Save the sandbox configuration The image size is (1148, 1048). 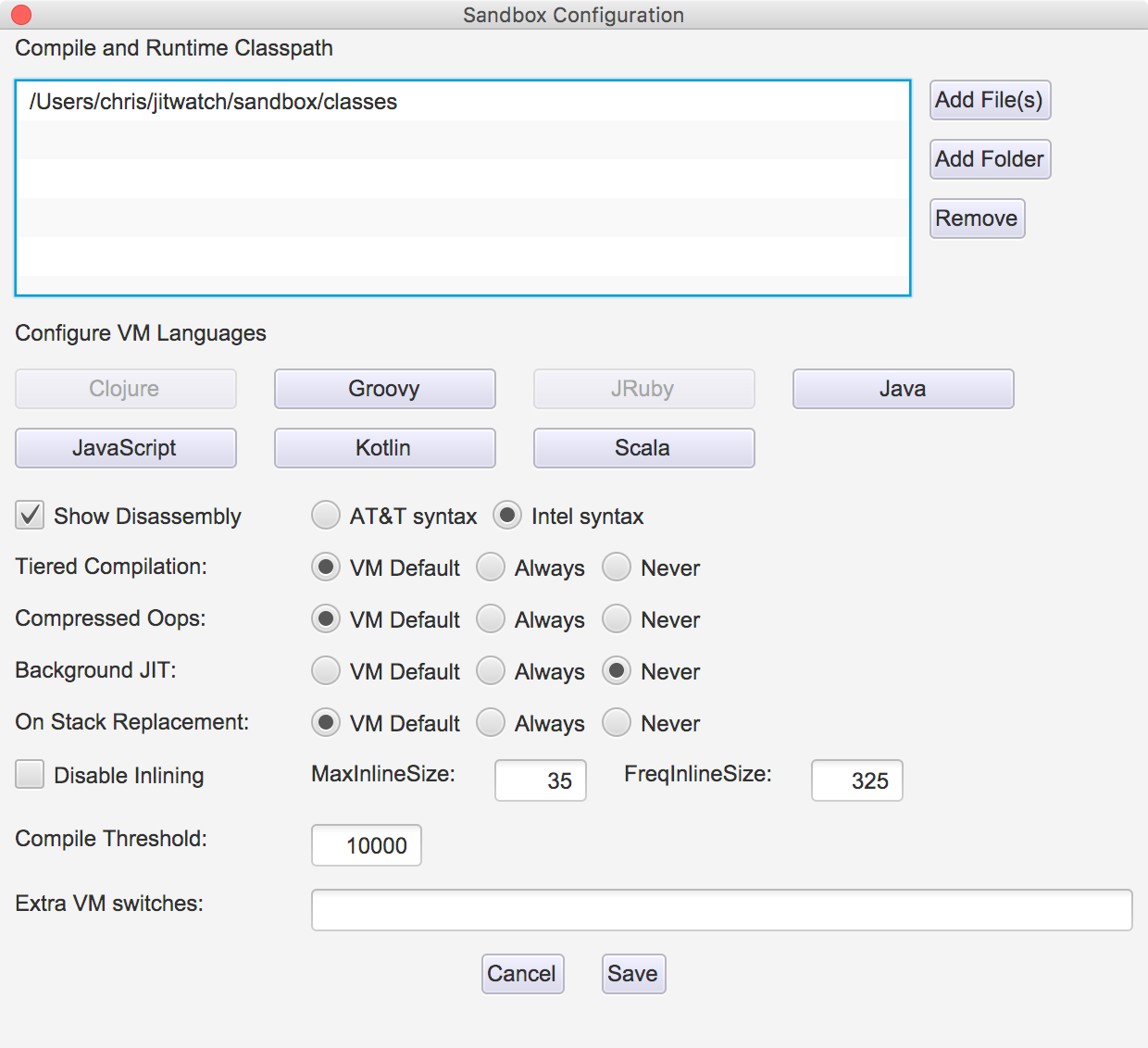633,974
